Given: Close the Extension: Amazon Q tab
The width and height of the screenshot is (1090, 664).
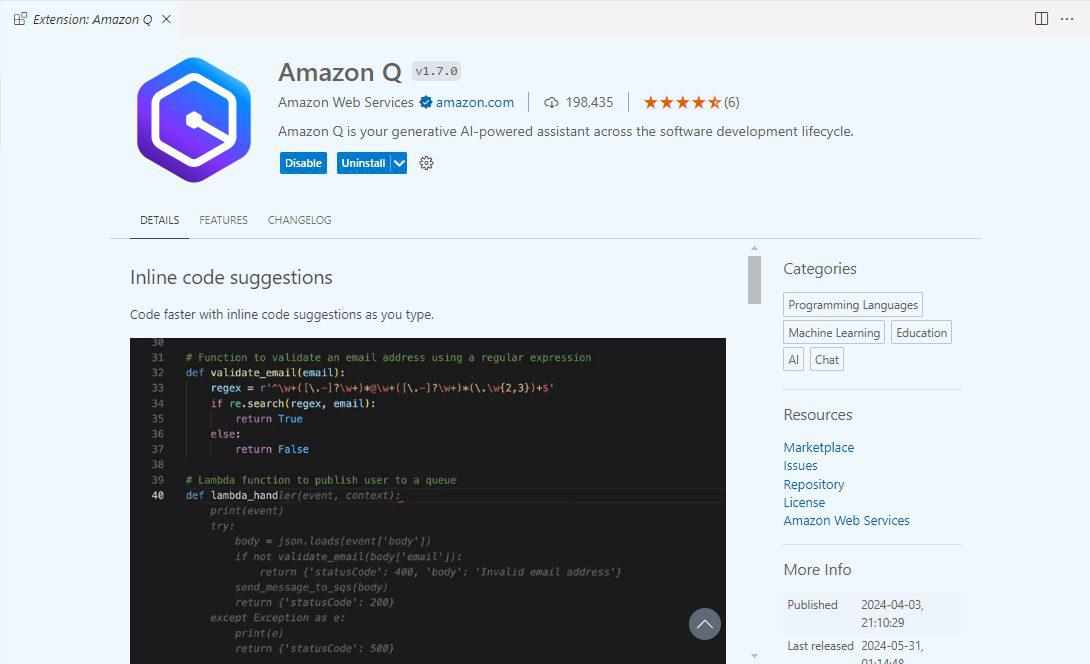Looking at the screenshot, I should coord(166,19).
